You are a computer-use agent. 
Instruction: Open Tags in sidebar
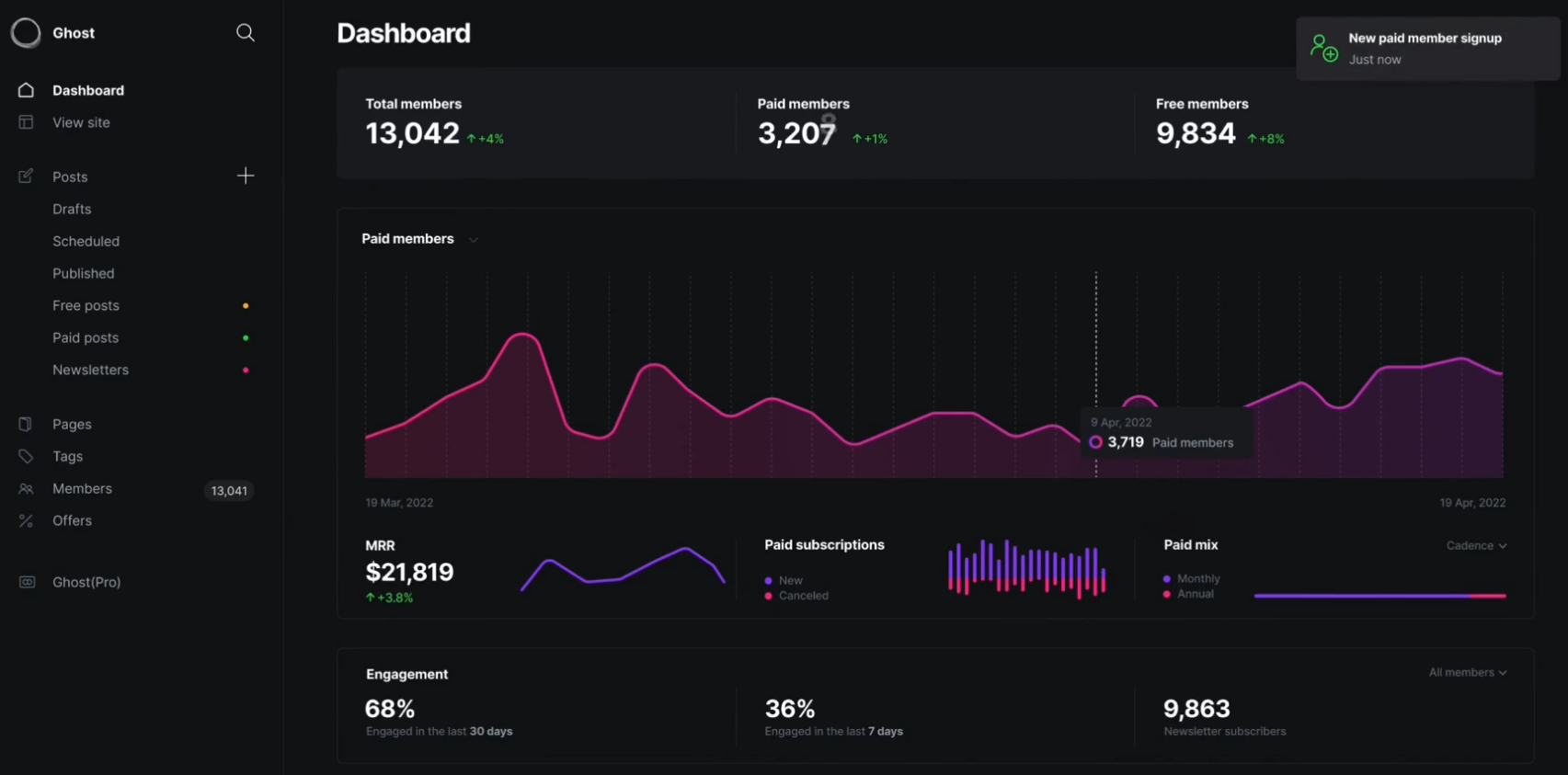(67, 456)
